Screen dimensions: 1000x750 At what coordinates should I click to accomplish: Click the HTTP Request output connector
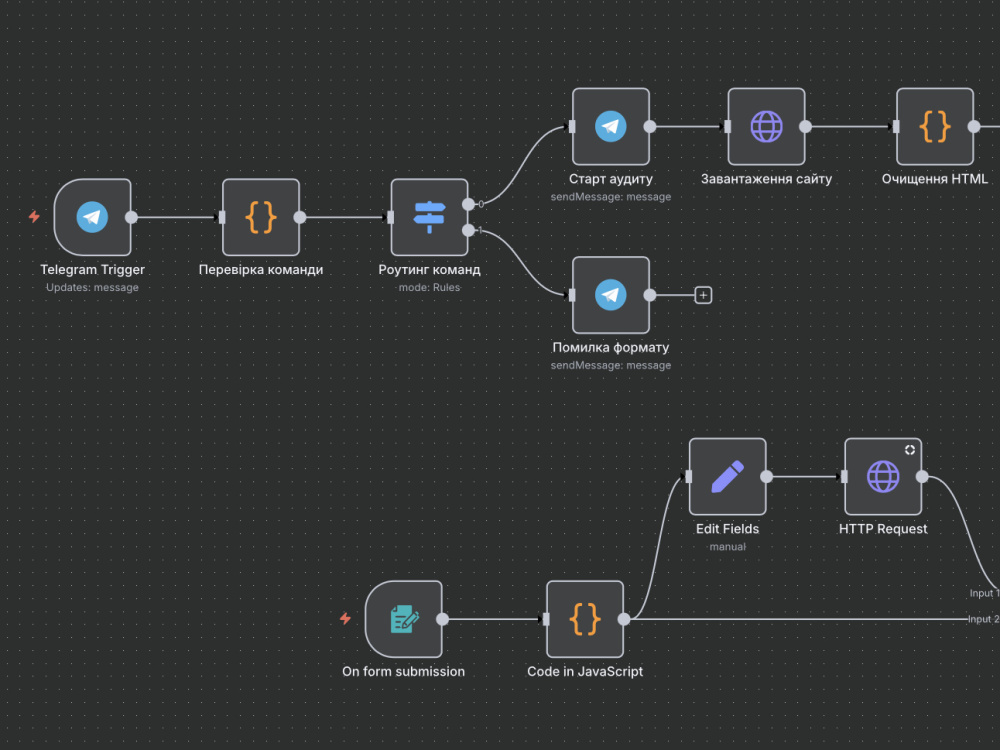pyautogui.click(x=922, y=476)
